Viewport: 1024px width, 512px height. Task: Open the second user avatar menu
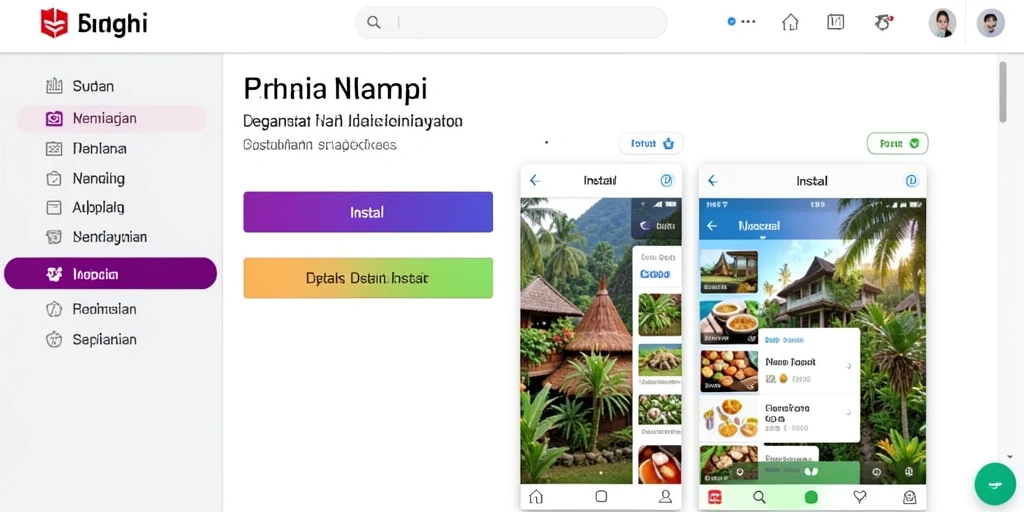coord(991,23)
